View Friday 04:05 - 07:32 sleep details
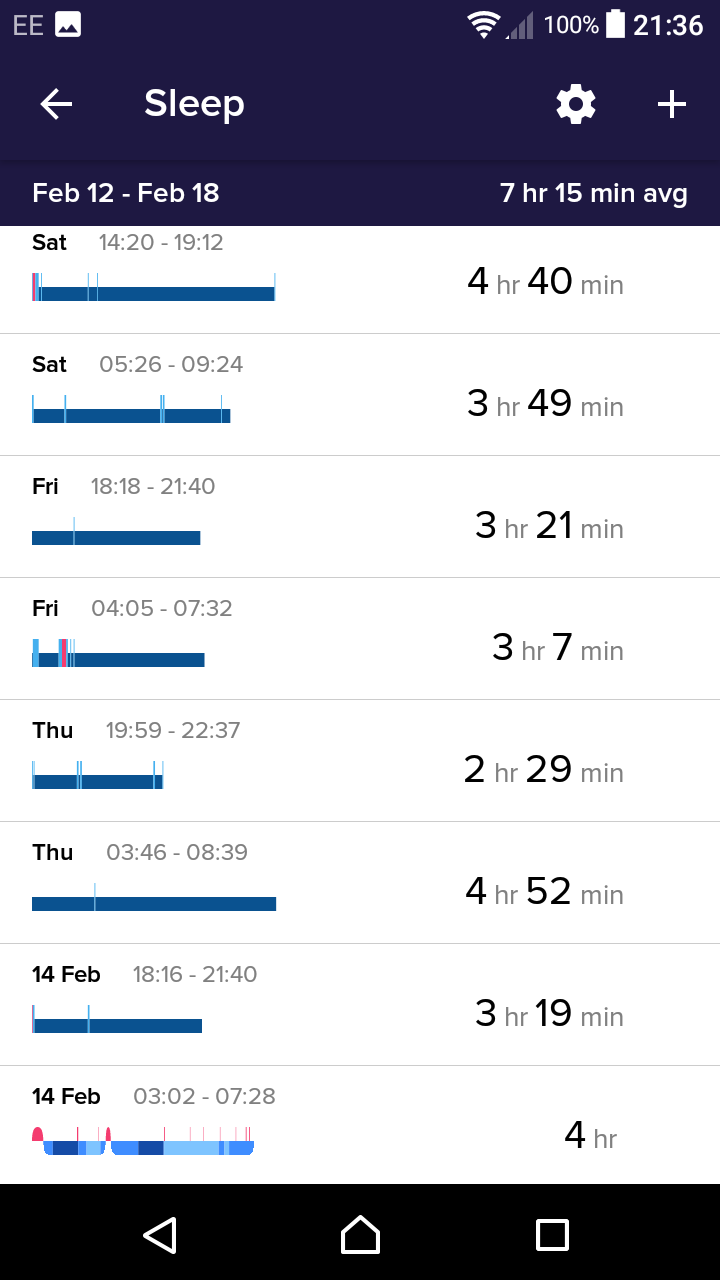The height and width of the screenshot is (1280, 720). 360,639
